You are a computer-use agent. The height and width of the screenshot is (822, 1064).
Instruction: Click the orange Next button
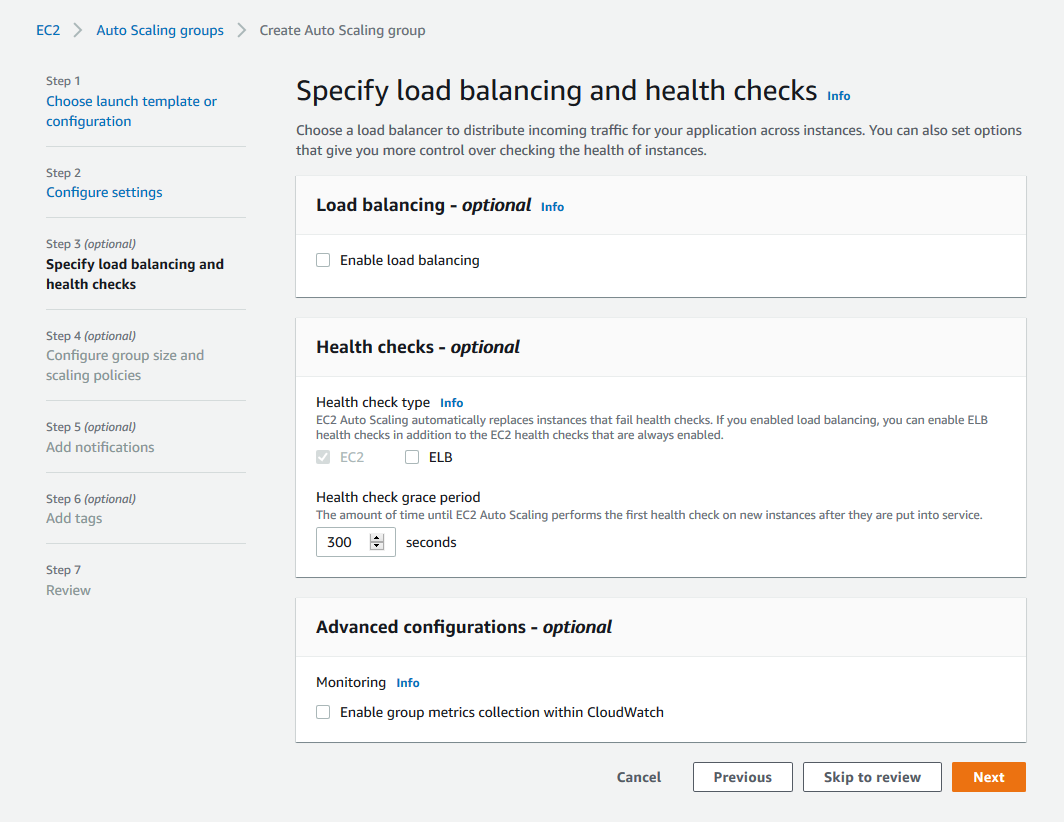click(988, 777)
